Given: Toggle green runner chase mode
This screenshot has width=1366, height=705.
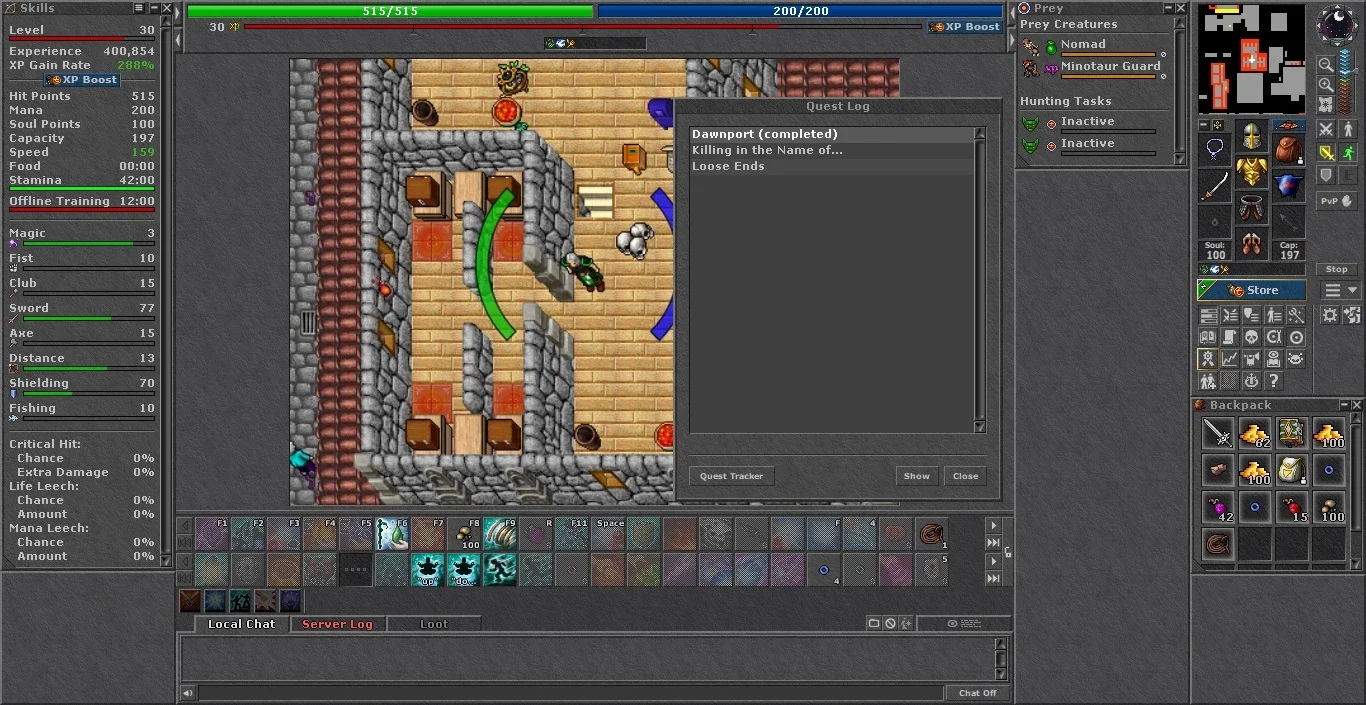Looking at the screenshot, I should point(1348,152).
